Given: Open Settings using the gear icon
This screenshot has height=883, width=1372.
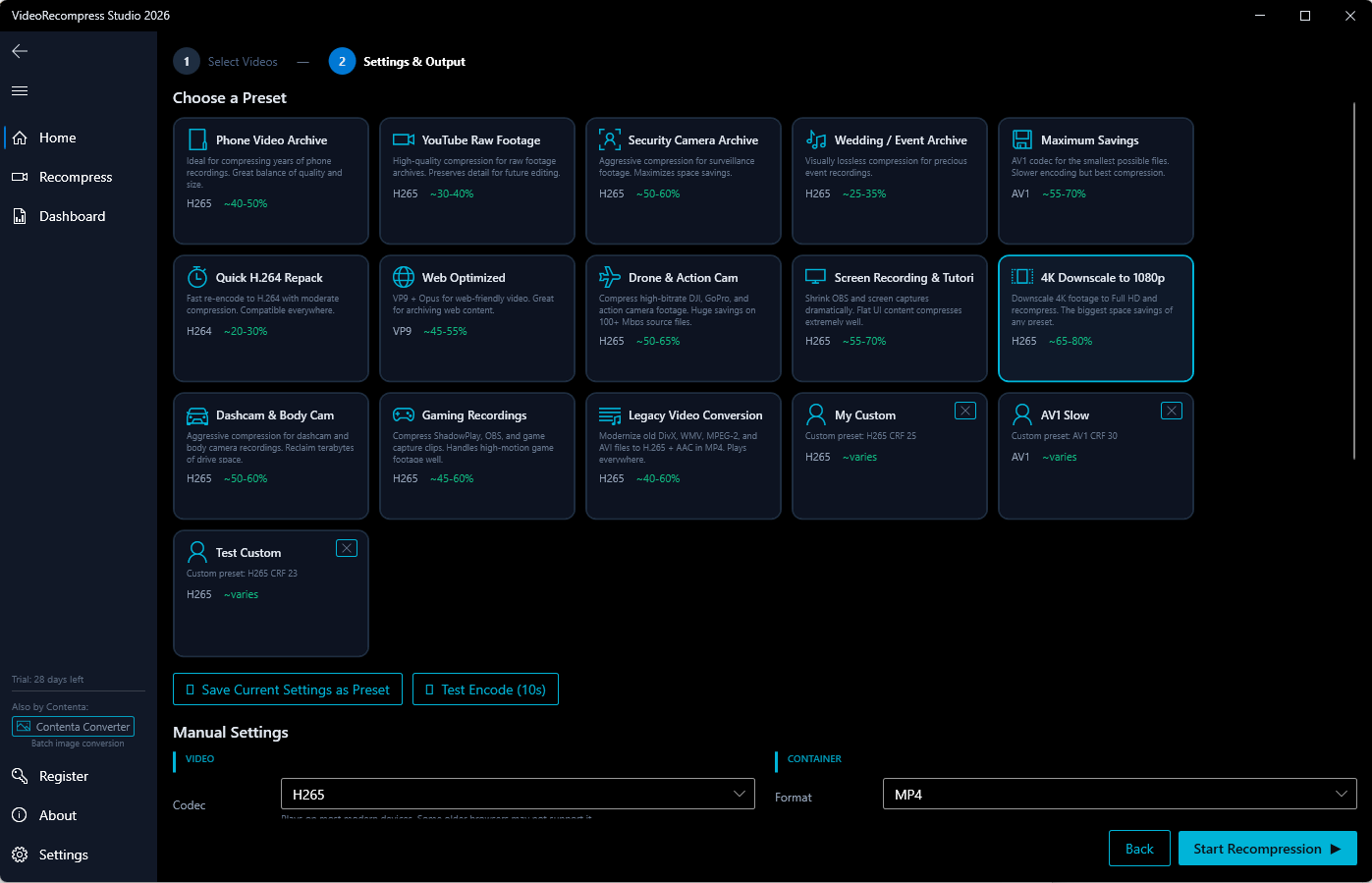Looking at the screenshot, I should [21, 855].
